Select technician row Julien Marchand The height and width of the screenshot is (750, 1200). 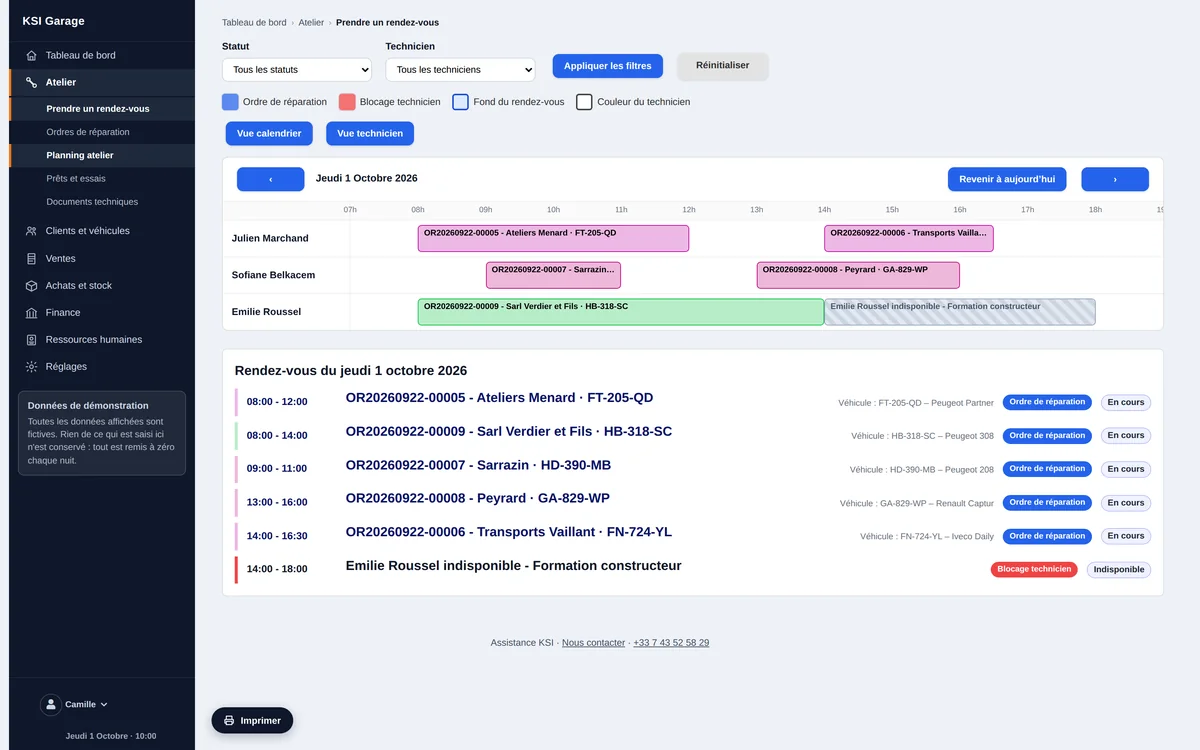click(270, 239)
